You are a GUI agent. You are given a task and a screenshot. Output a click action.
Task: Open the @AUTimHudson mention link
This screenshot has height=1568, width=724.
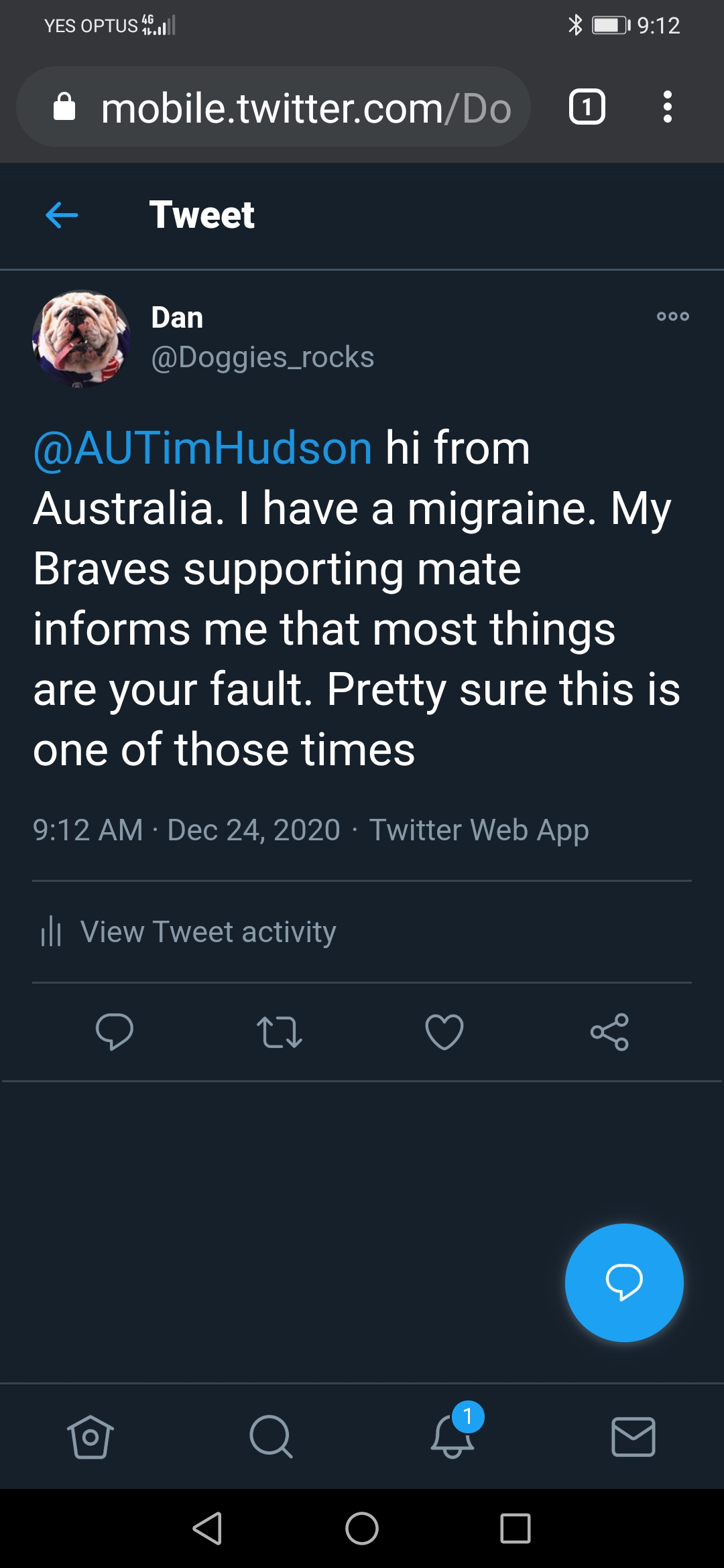[x=202, y=448]
